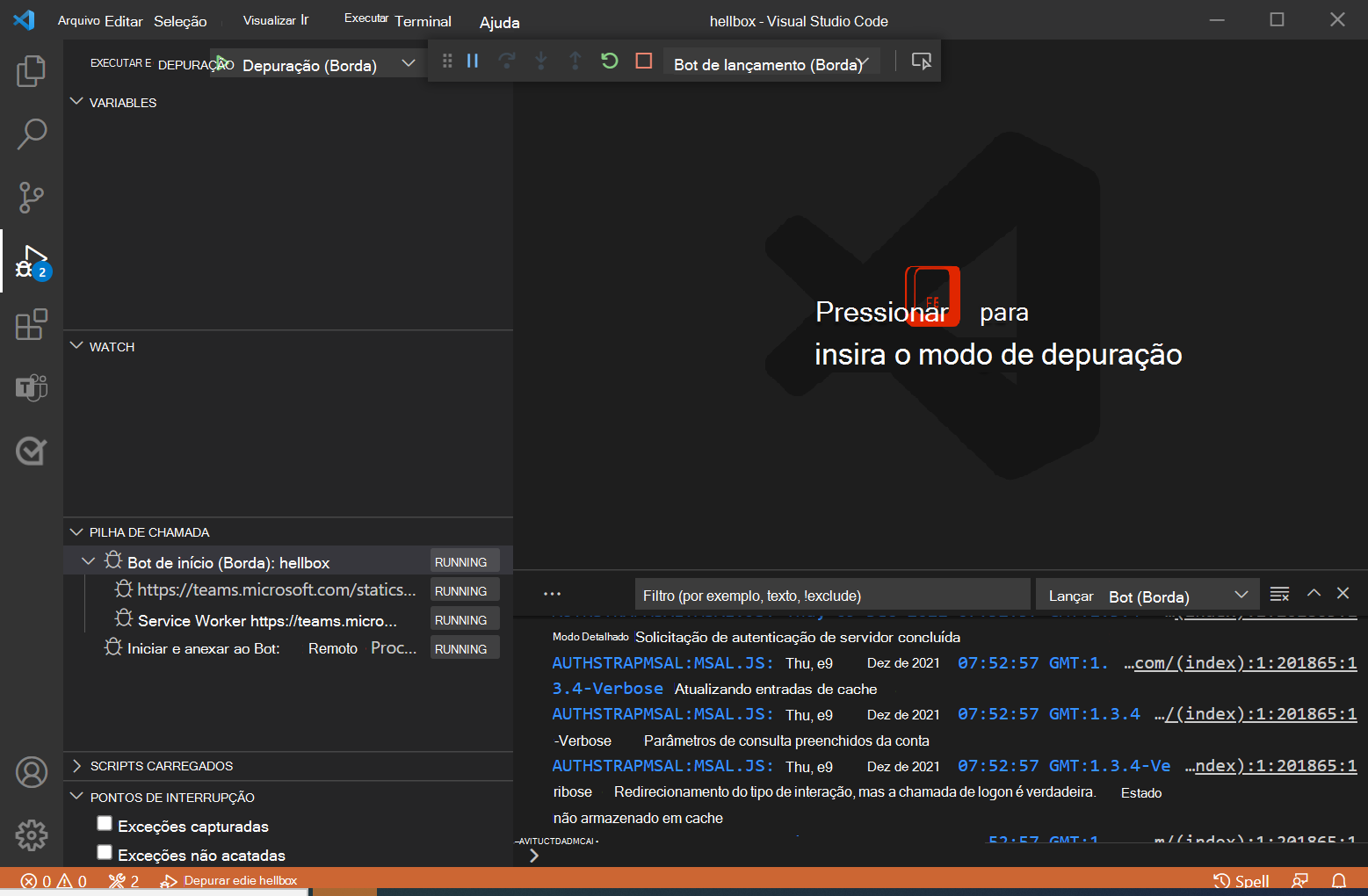The width and height of the screenshot is (1368, 896).
Task: Click Solicitação de autenticação de servidor concluída text
Action: 798,638
